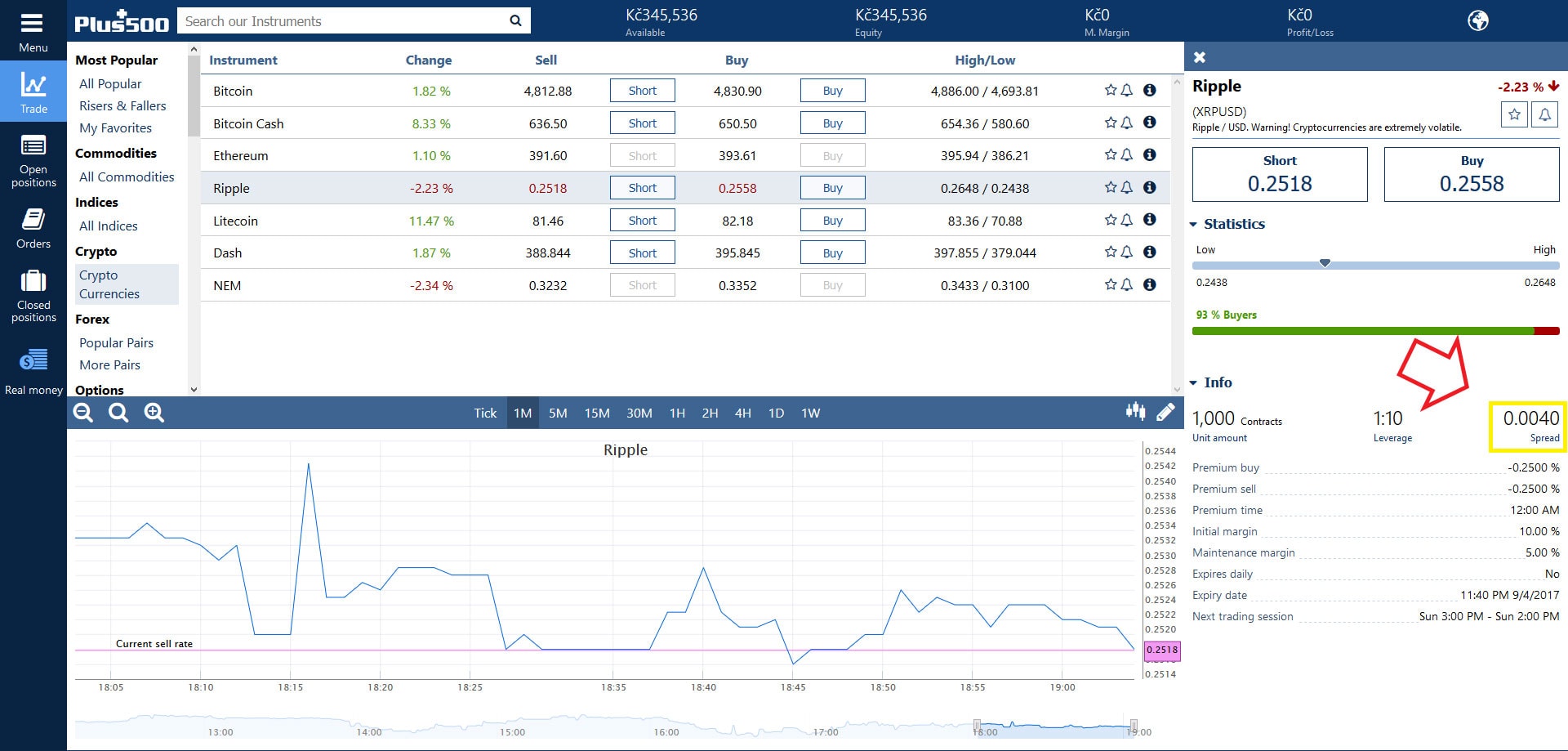Open the hamburger Menu icon
The image size is (1568, 751).
pyautogui.click(x=33, y=23)
